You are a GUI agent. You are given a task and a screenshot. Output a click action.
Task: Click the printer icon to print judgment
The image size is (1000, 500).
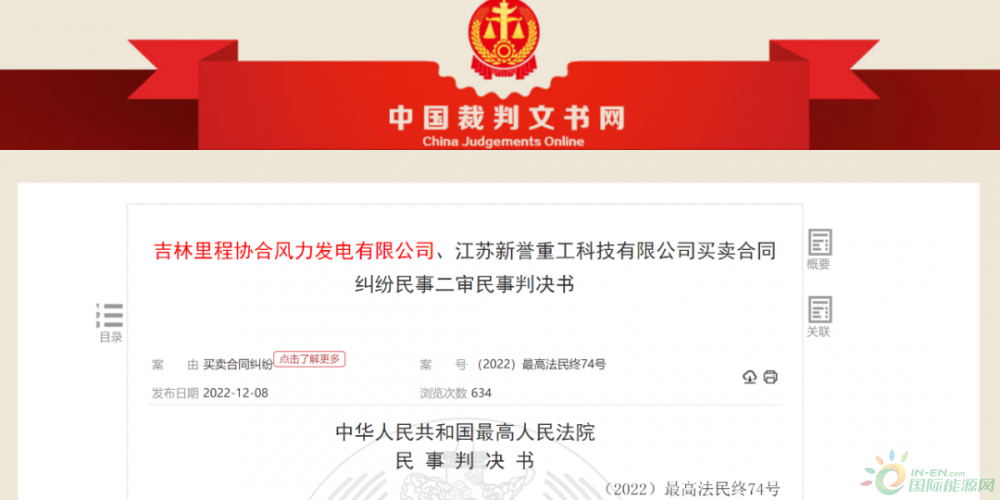coord(770,377)
